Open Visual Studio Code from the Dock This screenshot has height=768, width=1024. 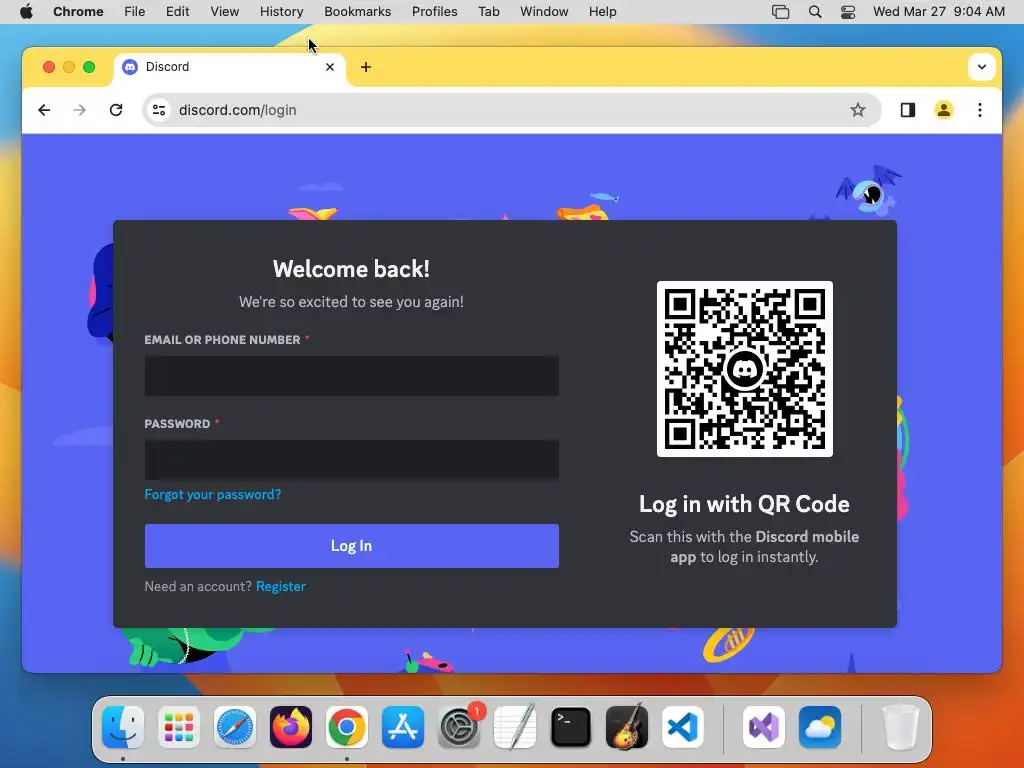[683, 727]
